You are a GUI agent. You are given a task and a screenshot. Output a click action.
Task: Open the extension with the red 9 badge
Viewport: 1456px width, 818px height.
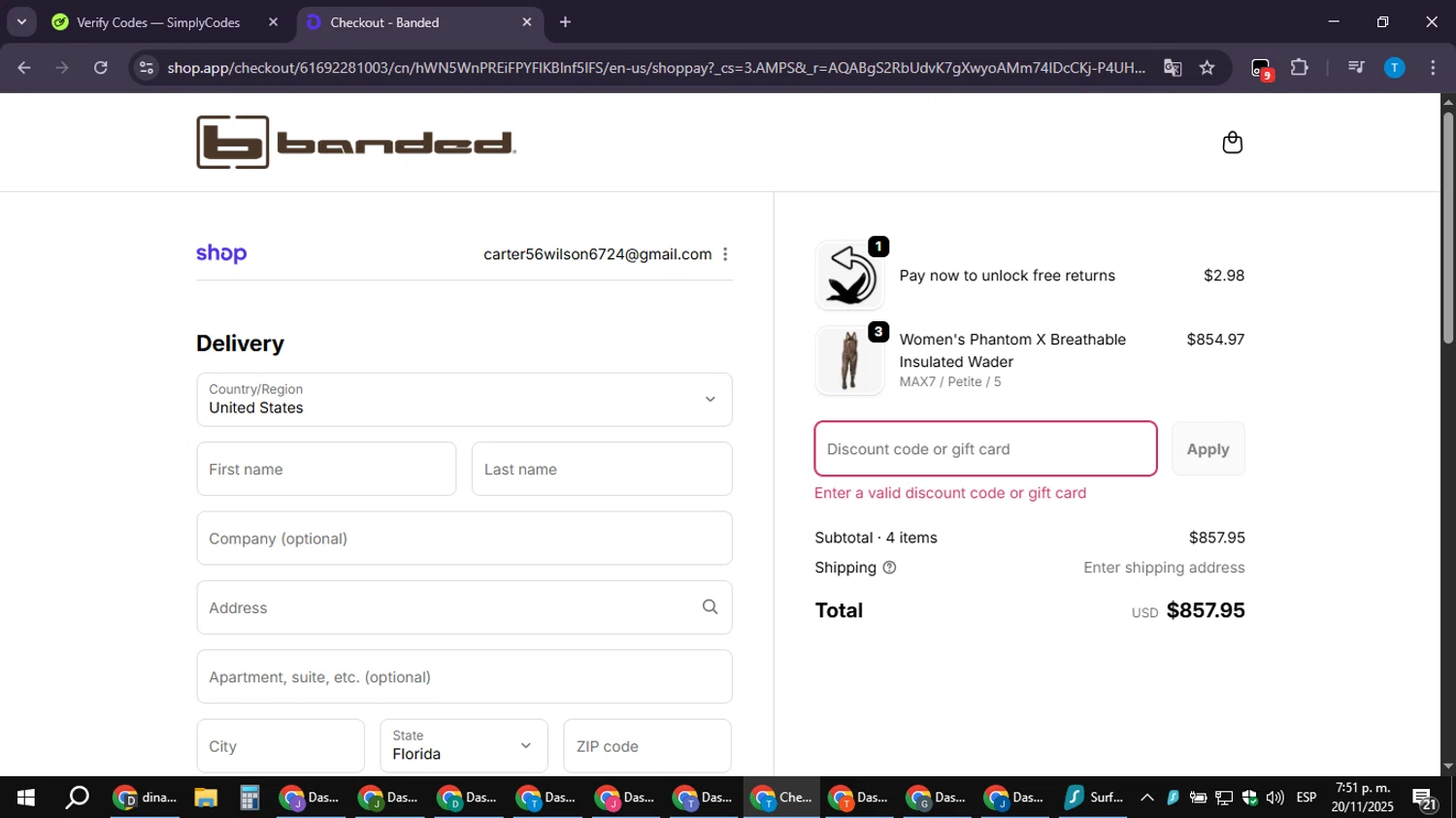pos(1261,68)
